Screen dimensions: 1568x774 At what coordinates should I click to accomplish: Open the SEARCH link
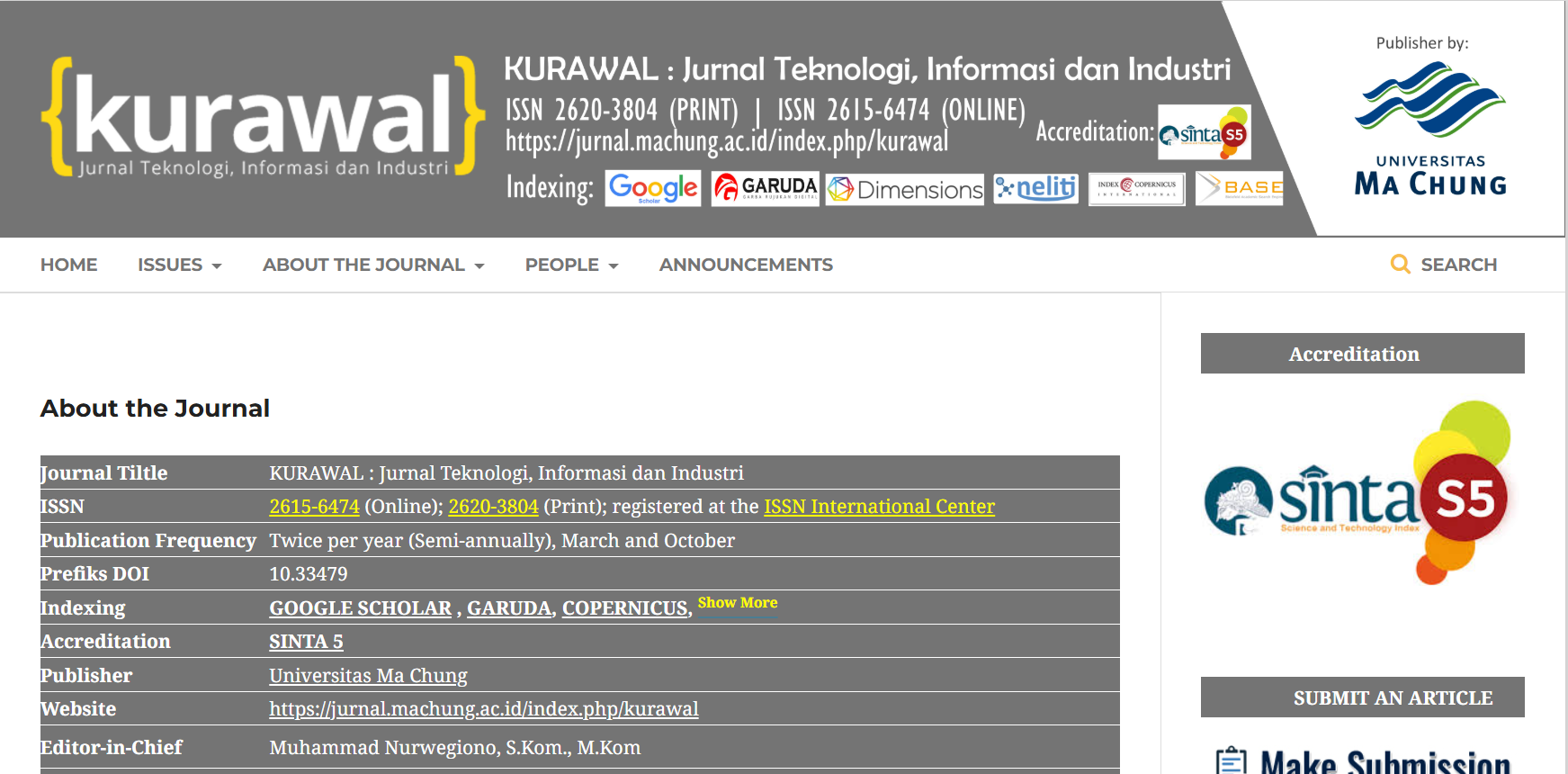(x=1458, y=265)
